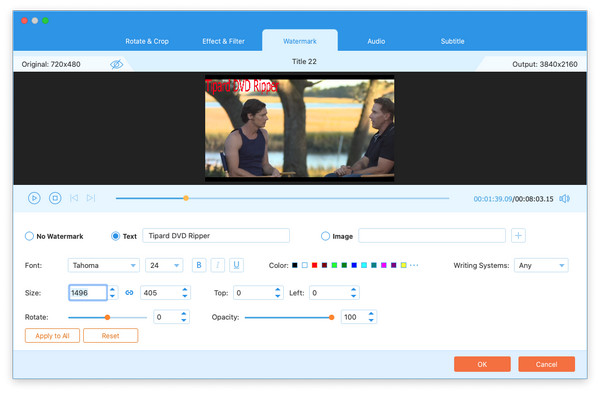Mute audio with the speaker icon
600x394 pixels.
564,199
